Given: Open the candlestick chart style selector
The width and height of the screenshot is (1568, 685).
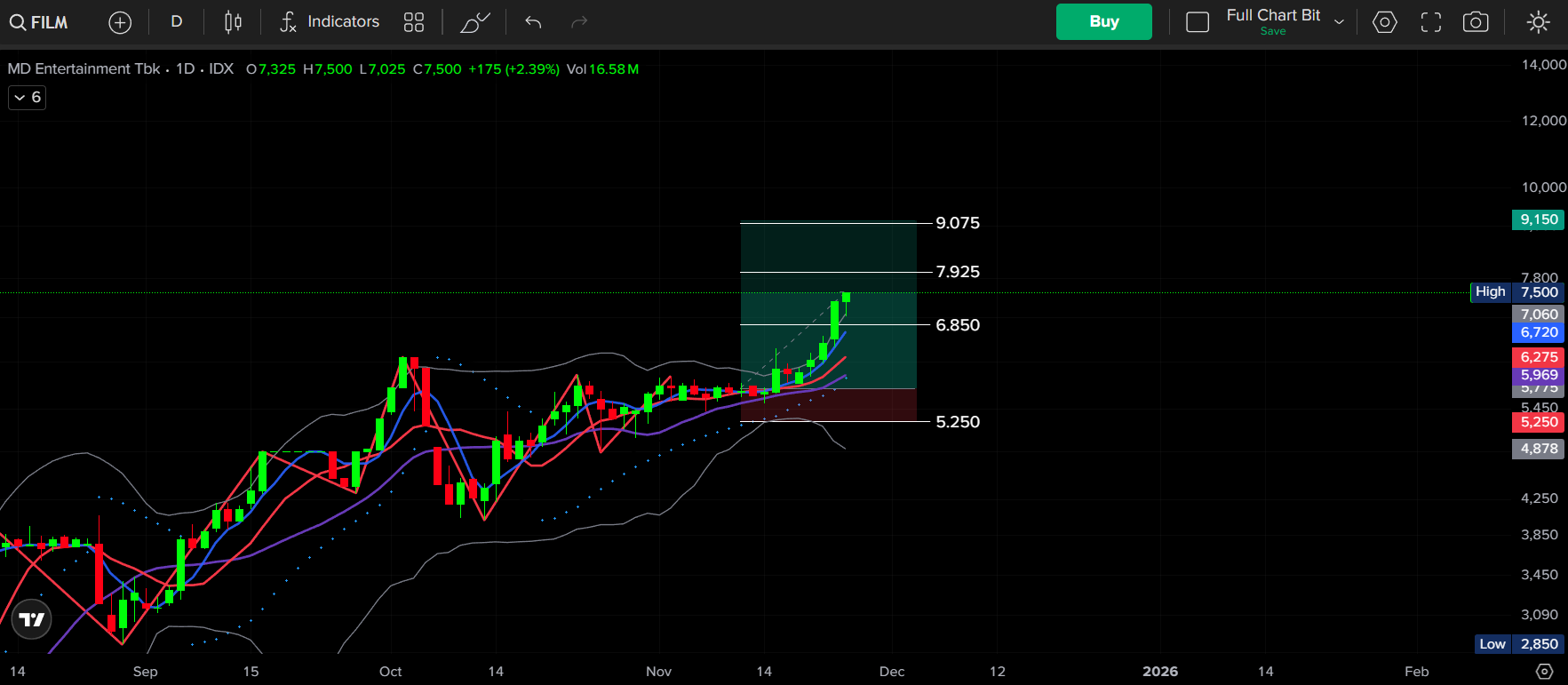Looking at the screenshot, I should pos(233,22).
